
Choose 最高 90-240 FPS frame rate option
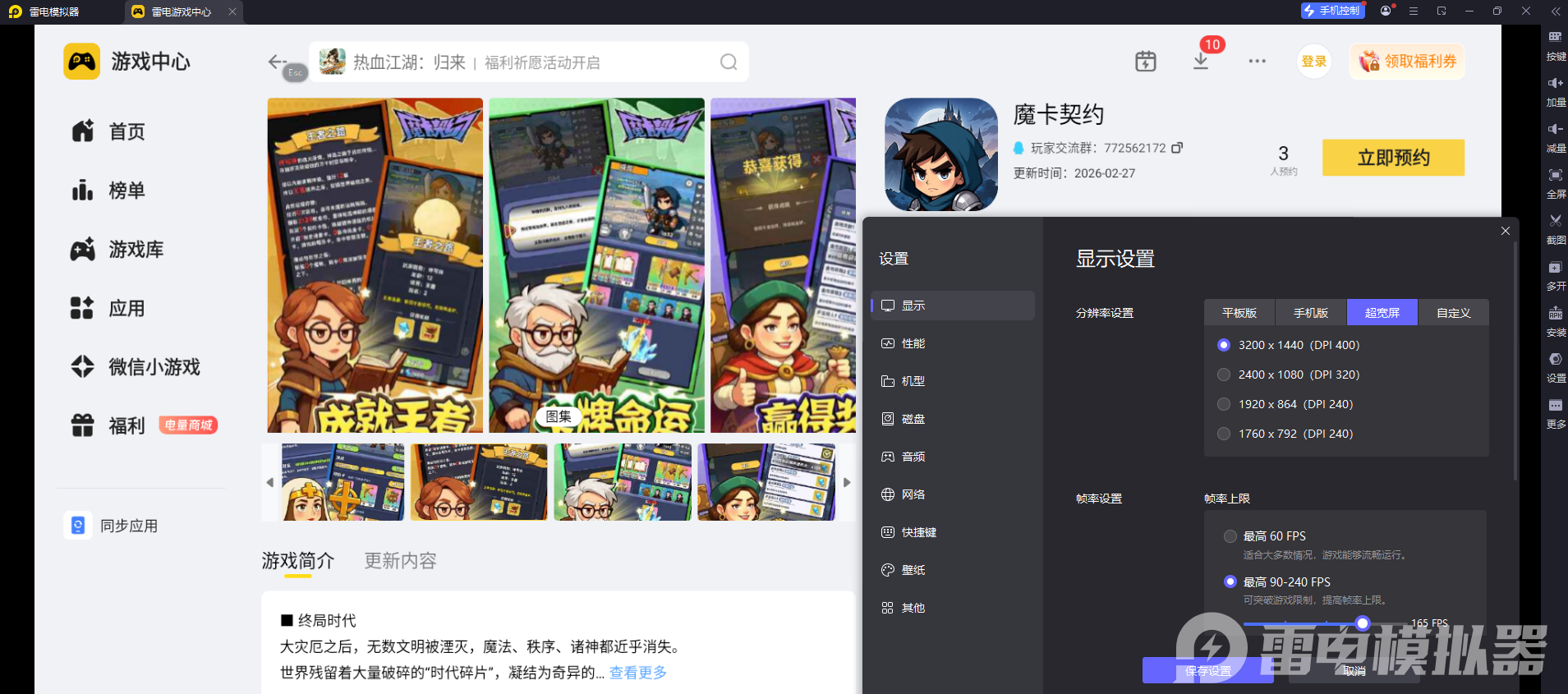tap(1277, 581)
